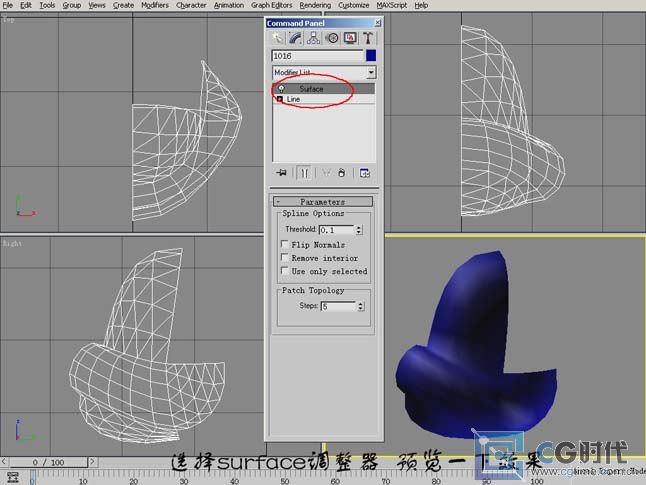Open the Hierarchy panel tab
Image resolution: width=646 pixels, height=485 pixels.
point(314,38)
